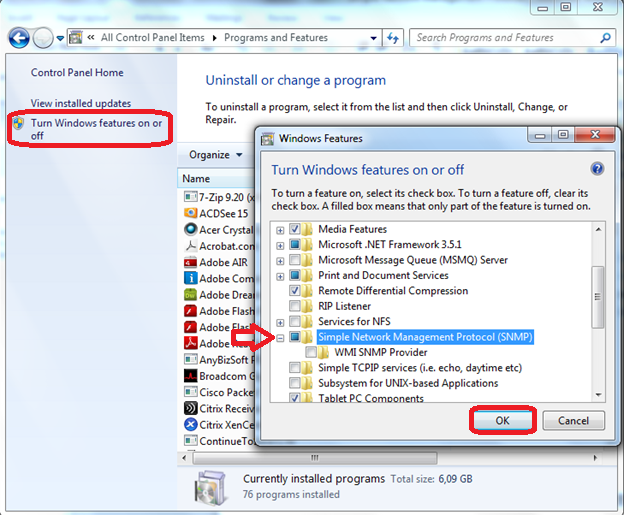
Task: Open Control Panel Home link
Action: pos(77,72)
